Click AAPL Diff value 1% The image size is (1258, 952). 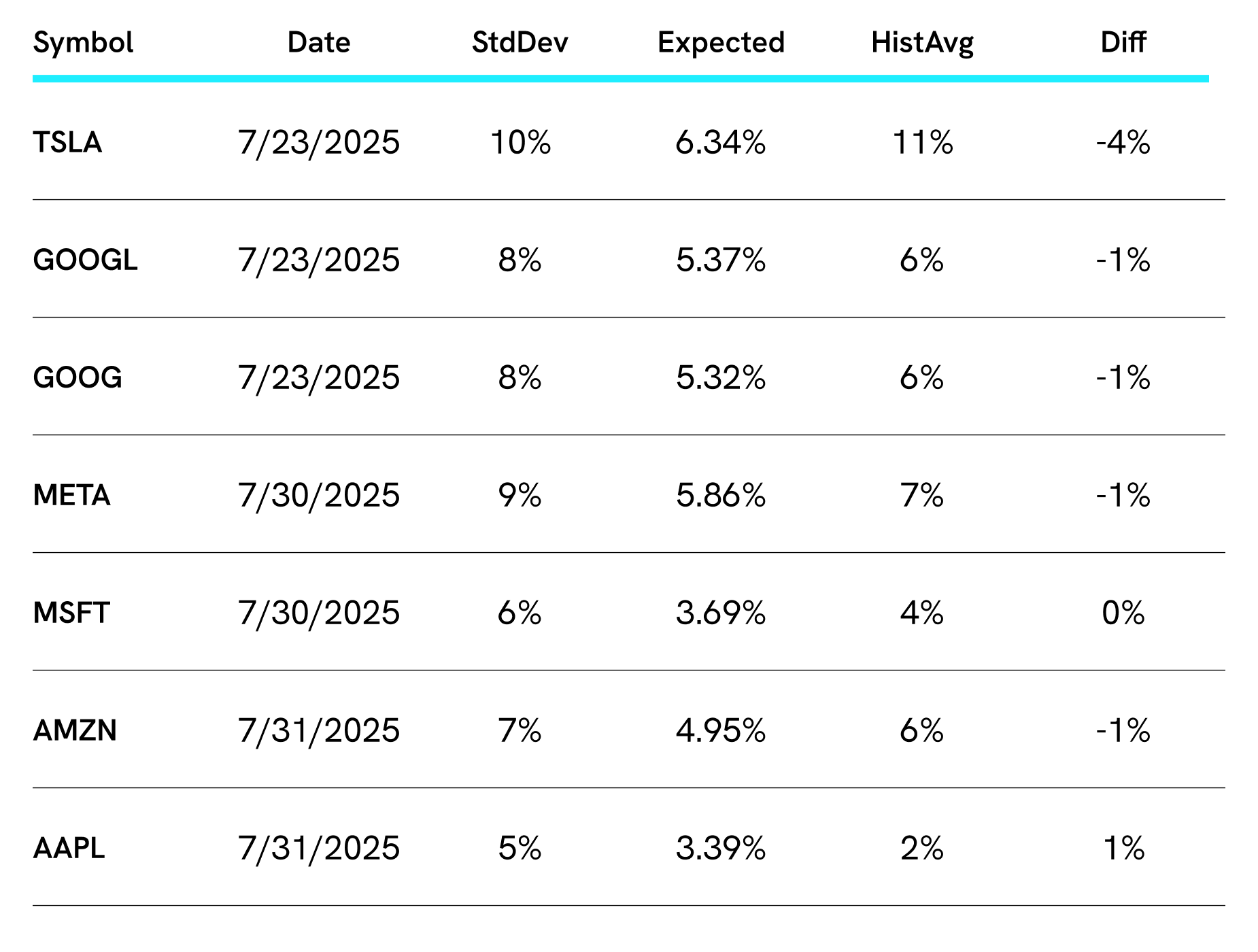coord(1123,849)
